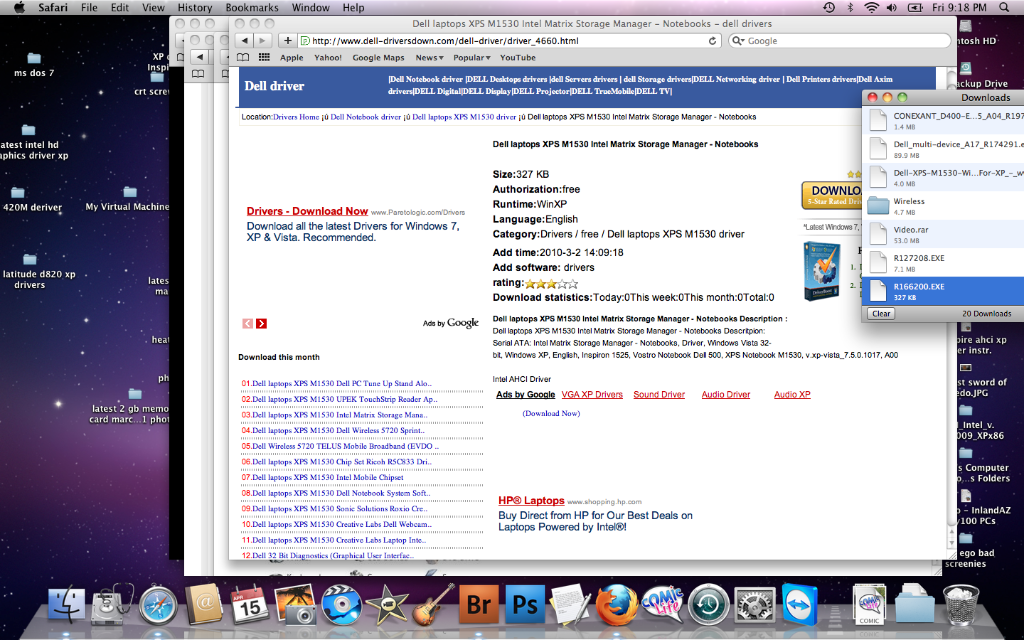Click Dell Notebook driver breadcrumb link
The image size is (1024, 640).
(366, 117)
